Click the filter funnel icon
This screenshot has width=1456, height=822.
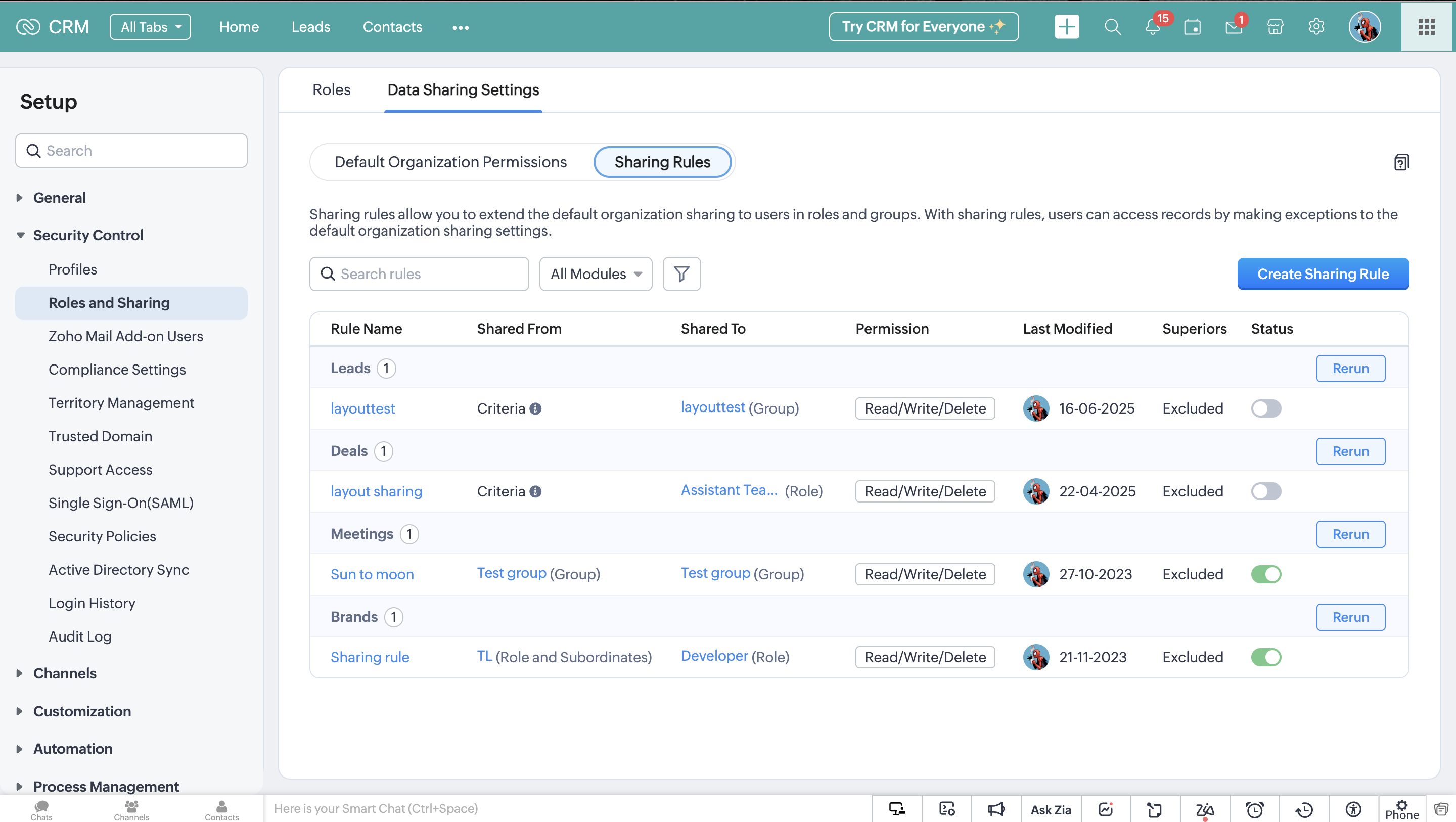[x=681, y=274]
